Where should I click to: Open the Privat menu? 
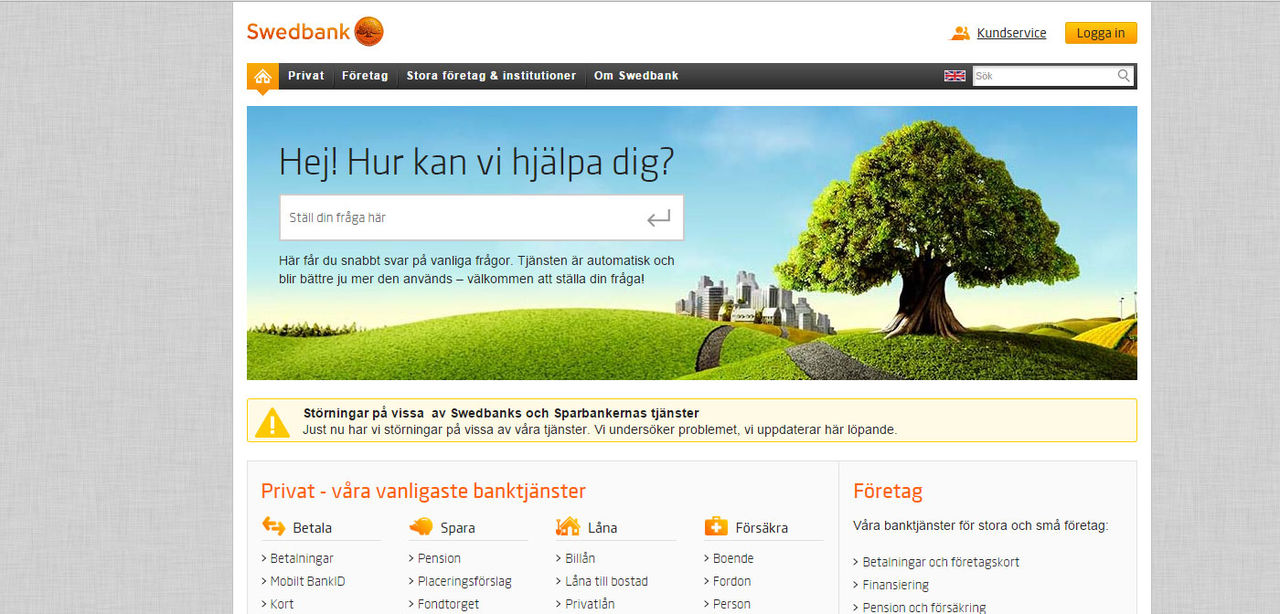(x=306, y=76)
